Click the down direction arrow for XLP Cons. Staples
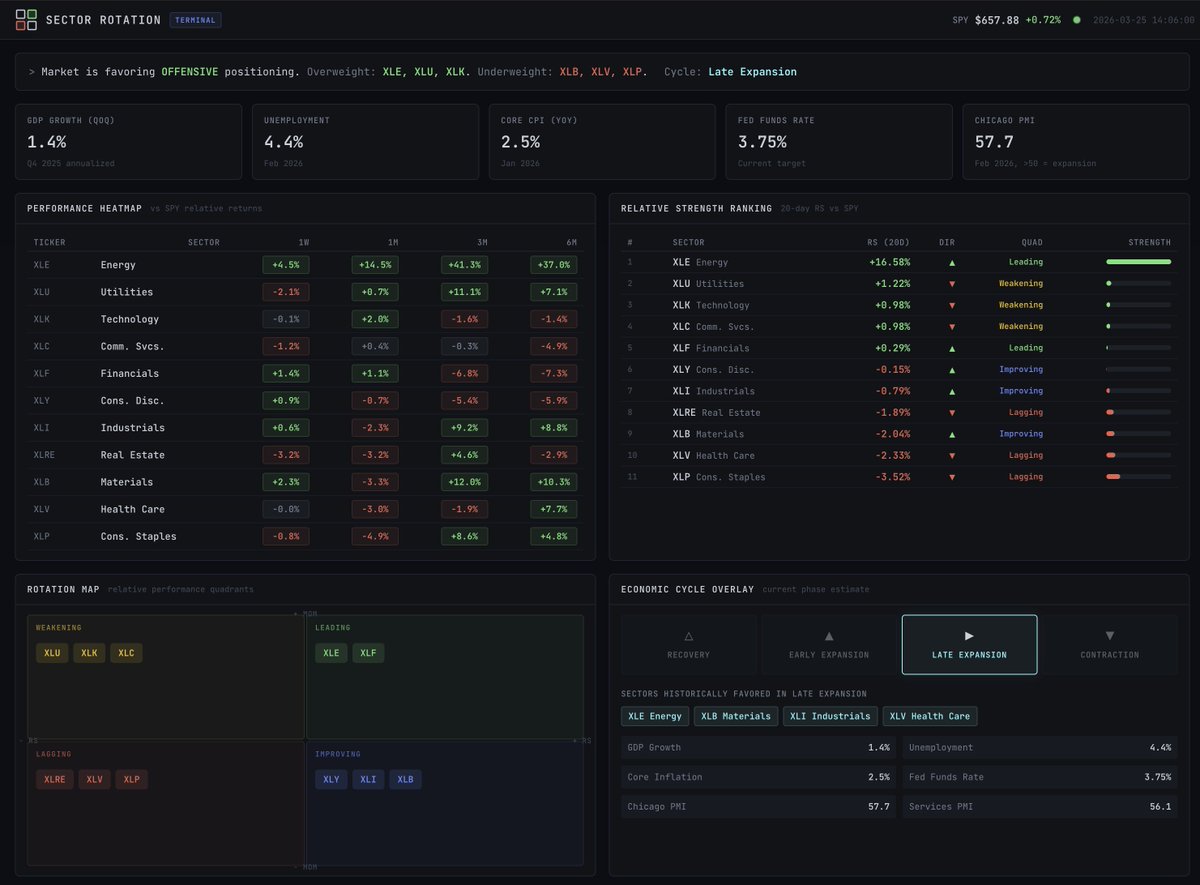 coord(952,477)
